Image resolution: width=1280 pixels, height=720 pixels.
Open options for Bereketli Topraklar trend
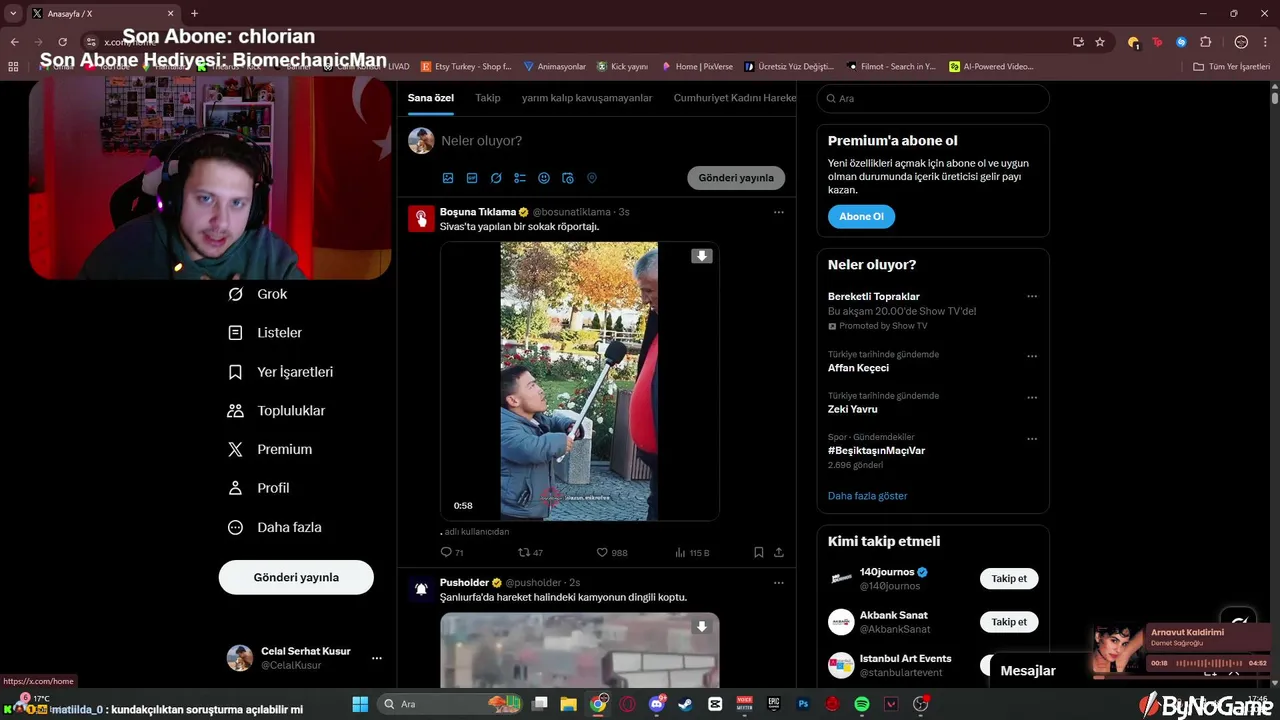point(1032,296)
